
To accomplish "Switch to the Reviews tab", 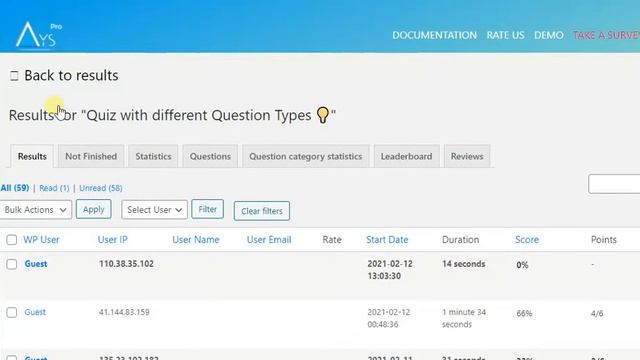I will 467,156.
